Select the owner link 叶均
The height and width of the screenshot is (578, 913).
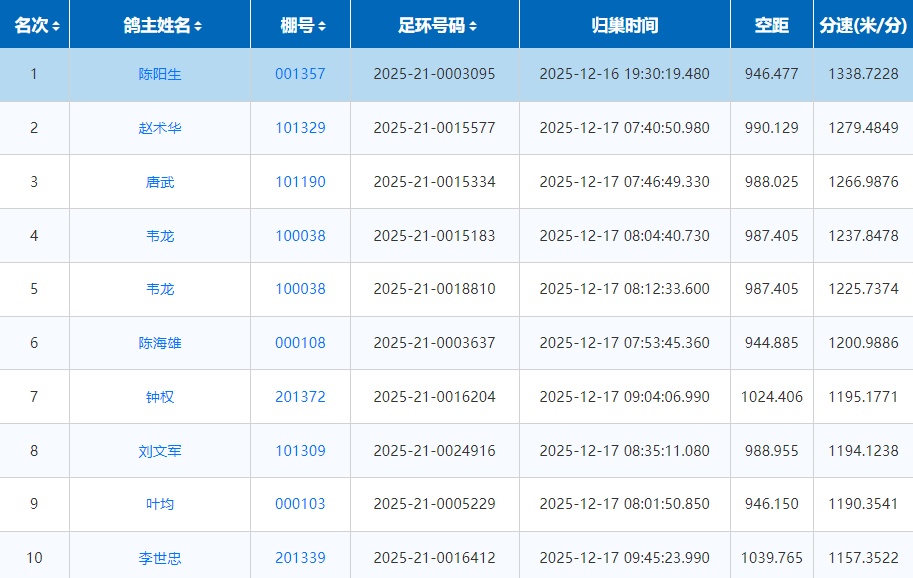pyautogui.click(x=160, y=504)
